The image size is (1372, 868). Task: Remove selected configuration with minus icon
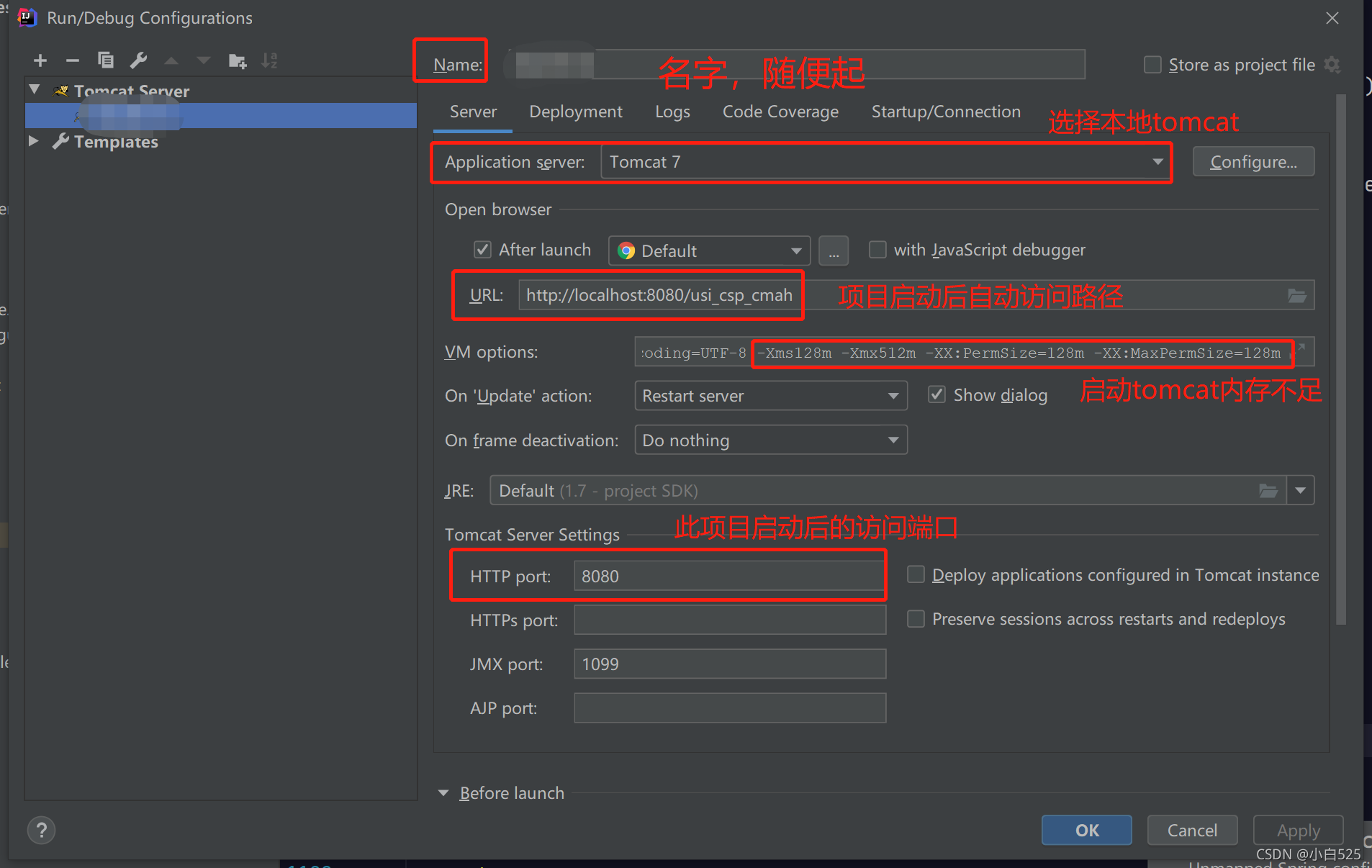coord(72,60)
